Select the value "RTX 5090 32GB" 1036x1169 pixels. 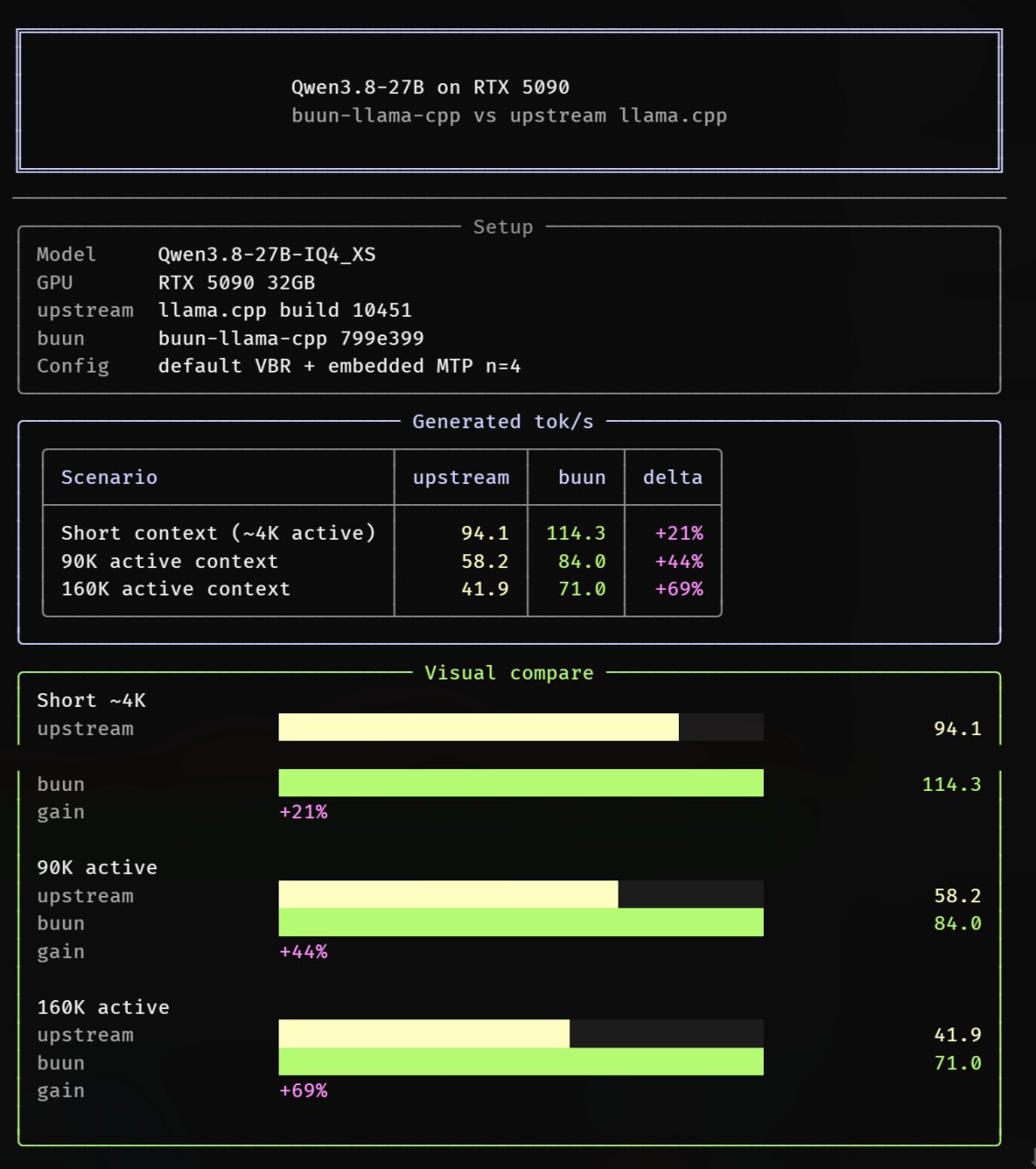pos(237,283)
